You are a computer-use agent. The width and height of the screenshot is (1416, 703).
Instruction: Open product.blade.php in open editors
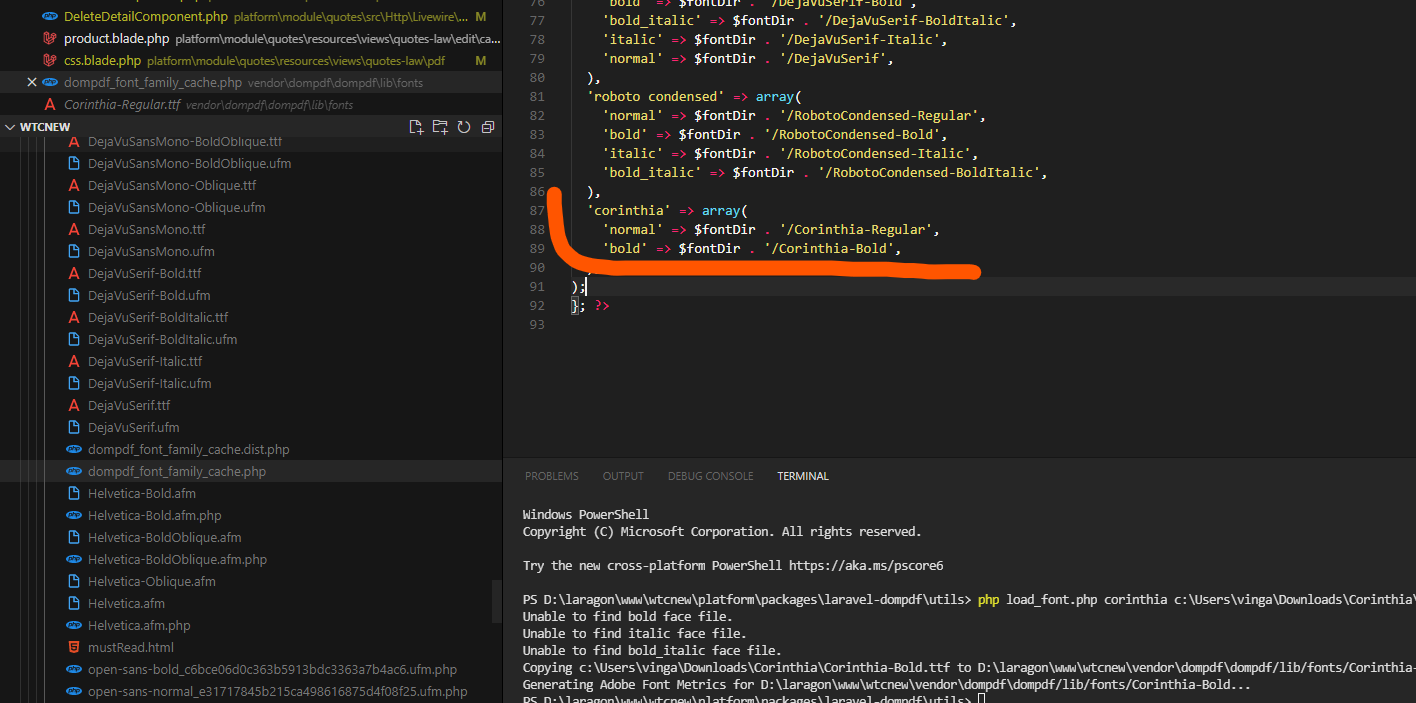click(x=117, y=39)
